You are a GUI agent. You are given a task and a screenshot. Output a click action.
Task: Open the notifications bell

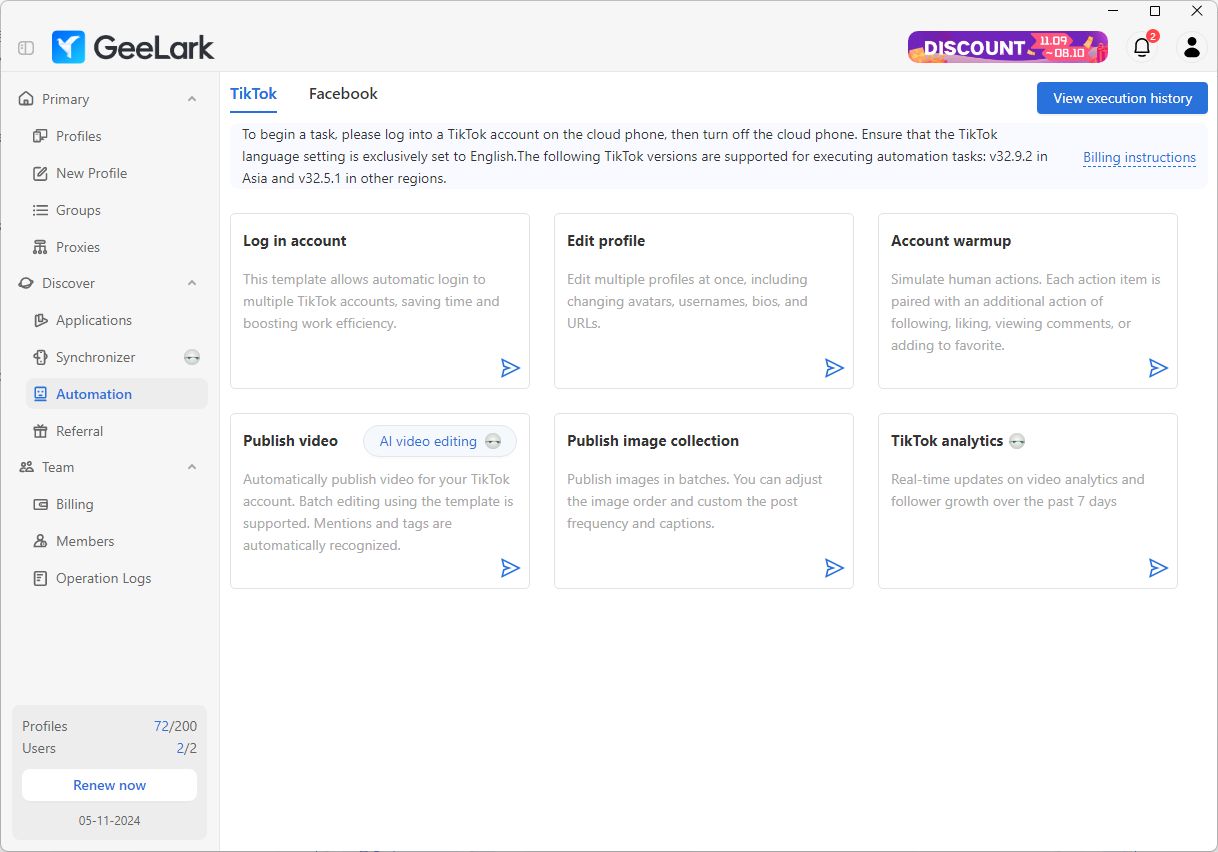1141,47
